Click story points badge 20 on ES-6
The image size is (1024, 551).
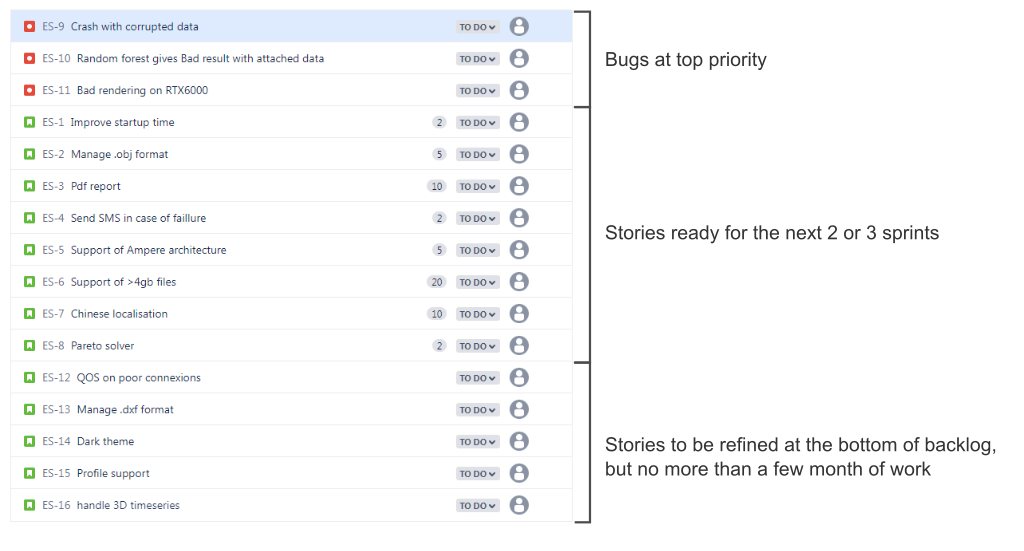436,283
